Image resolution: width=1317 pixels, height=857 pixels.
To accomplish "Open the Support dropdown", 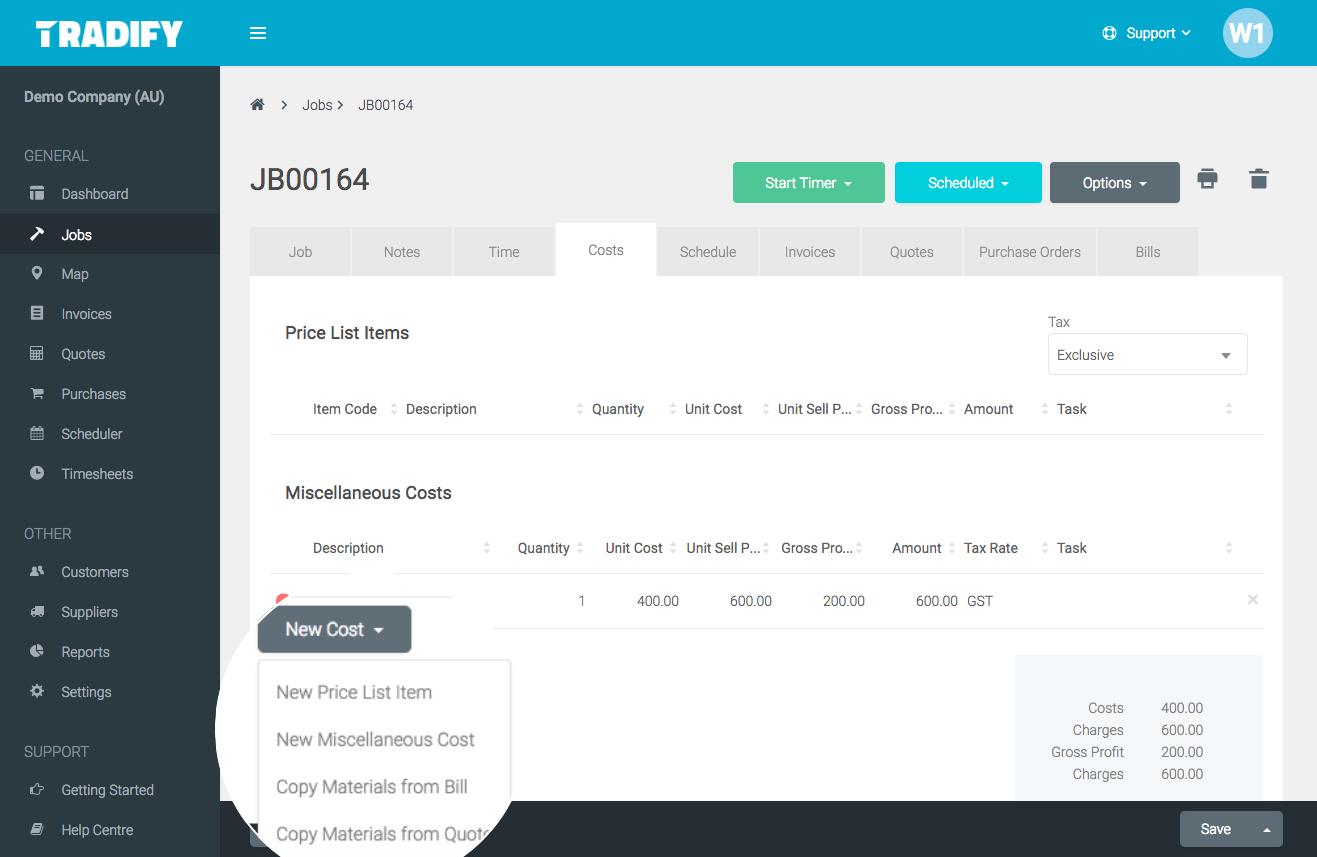I will (1147, 33).
